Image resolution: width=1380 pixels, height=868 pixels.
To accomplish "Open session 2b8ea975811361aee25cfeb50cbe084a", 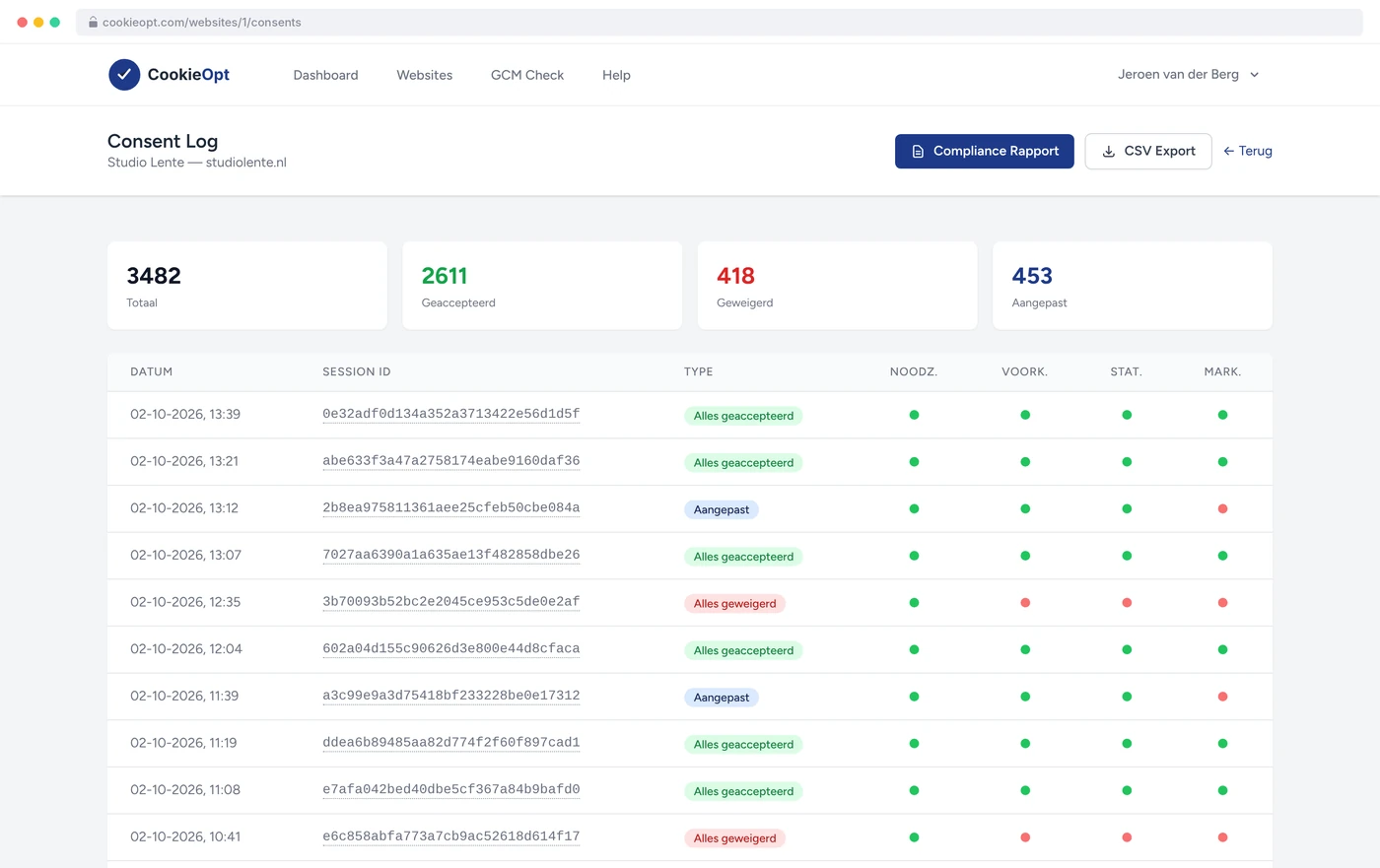I will point(451,508).
